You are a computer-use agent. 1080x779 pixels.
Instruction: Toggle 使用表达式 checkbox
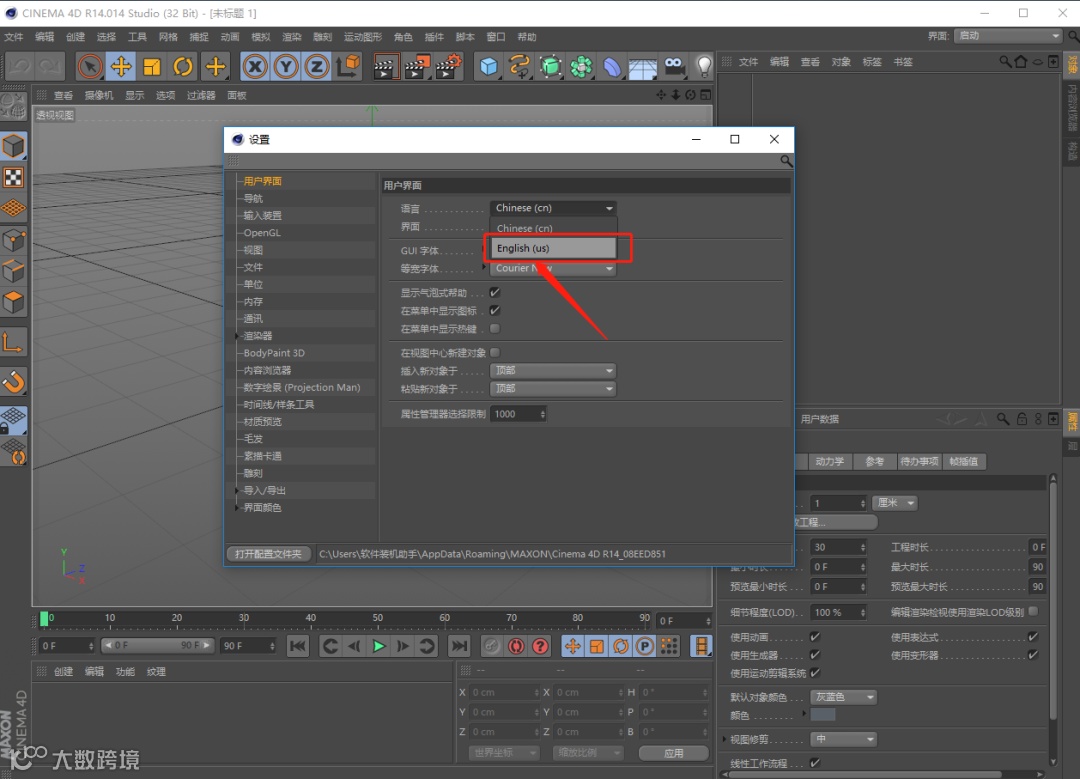[1032, 636]
